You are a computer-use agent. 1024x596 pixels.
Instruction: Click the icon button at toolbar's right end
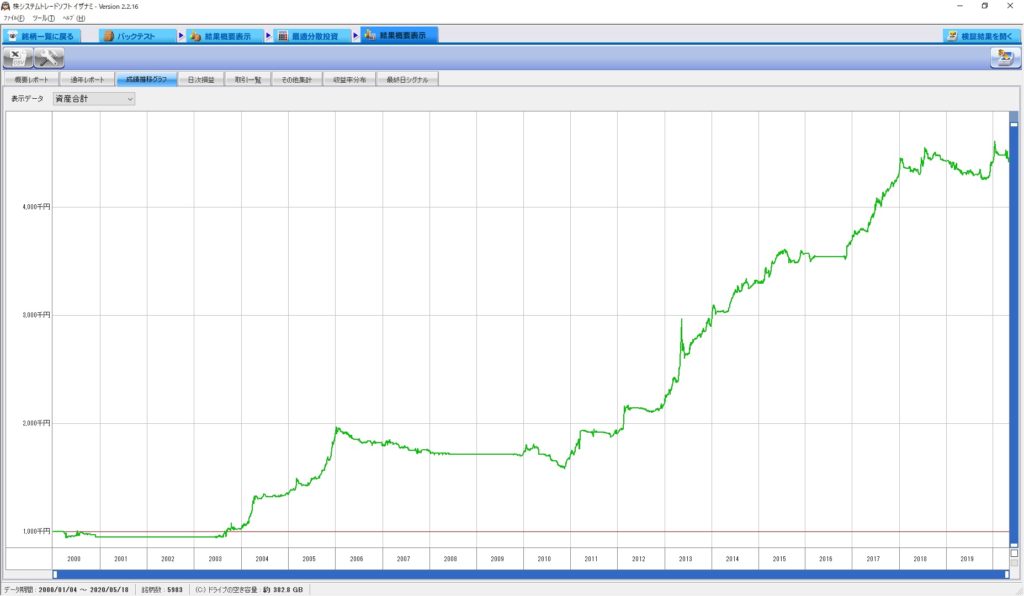pos(1003,57)
